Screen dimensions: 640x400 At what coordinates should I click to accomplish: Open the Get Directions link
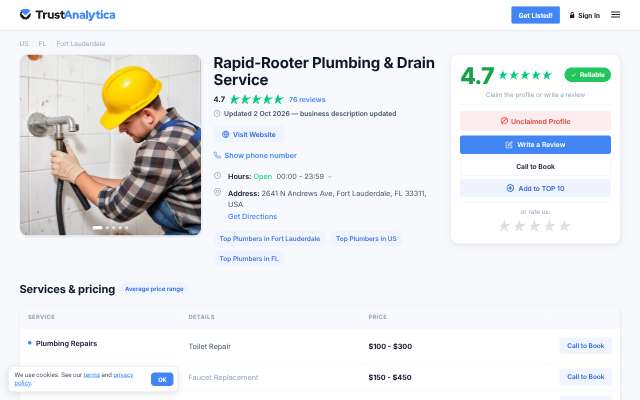coord(252,216)
